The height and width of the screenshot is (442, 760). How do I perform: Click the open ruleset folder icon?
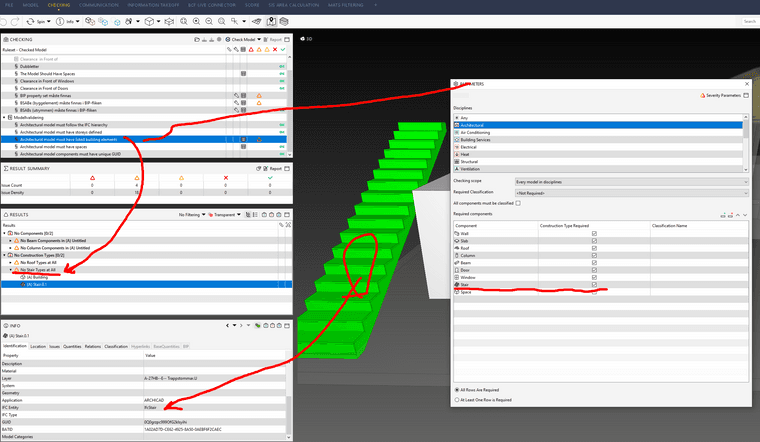pyautogui.click(x=197, y=40)
